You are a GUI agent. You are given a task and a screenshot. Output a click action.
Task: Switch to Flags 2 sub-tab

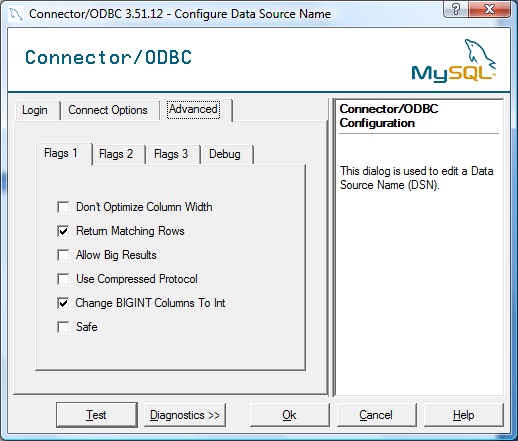[x=118, y=154]
